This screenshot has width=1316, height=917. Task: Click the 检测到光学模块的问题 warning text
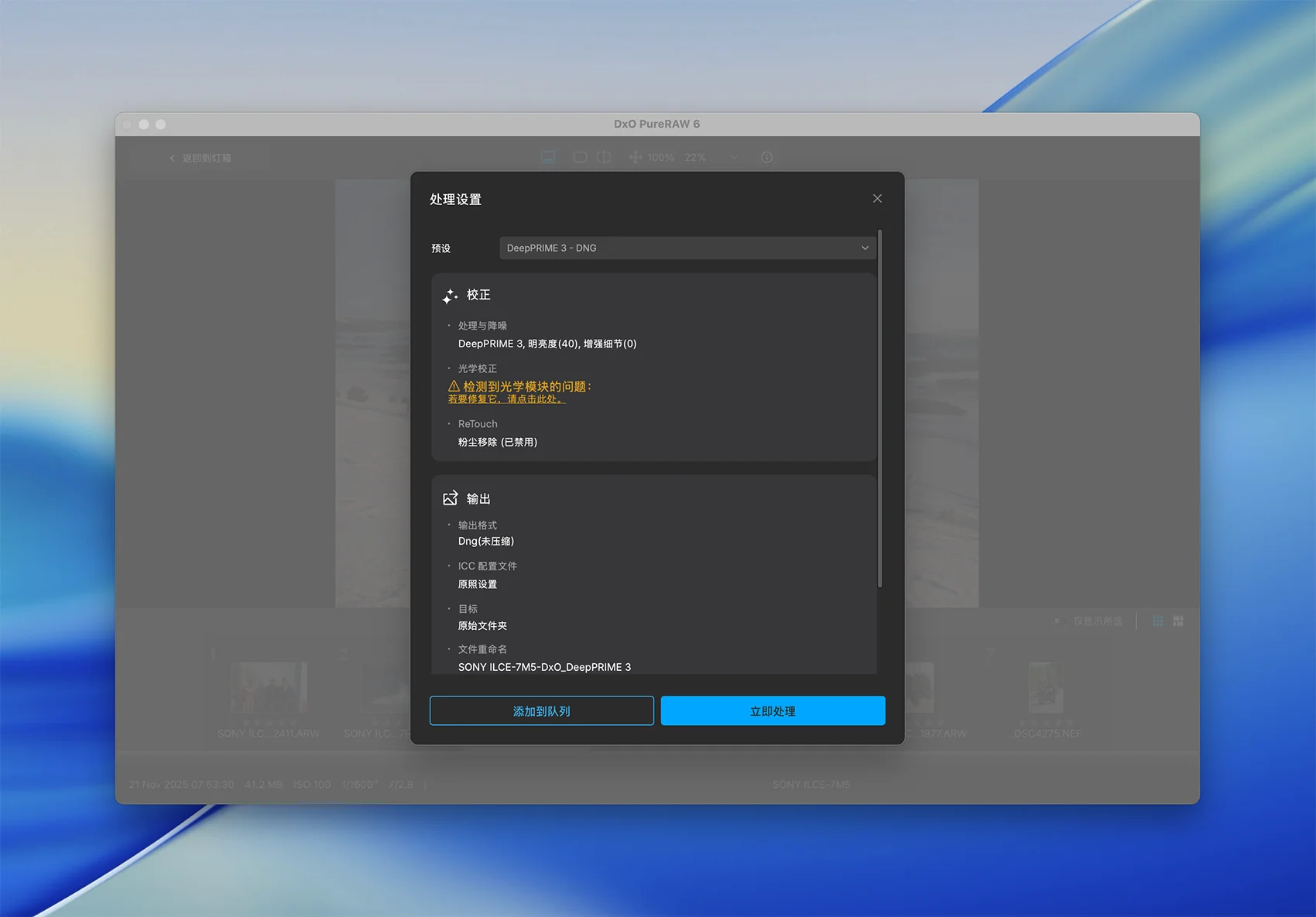(527, 386)
